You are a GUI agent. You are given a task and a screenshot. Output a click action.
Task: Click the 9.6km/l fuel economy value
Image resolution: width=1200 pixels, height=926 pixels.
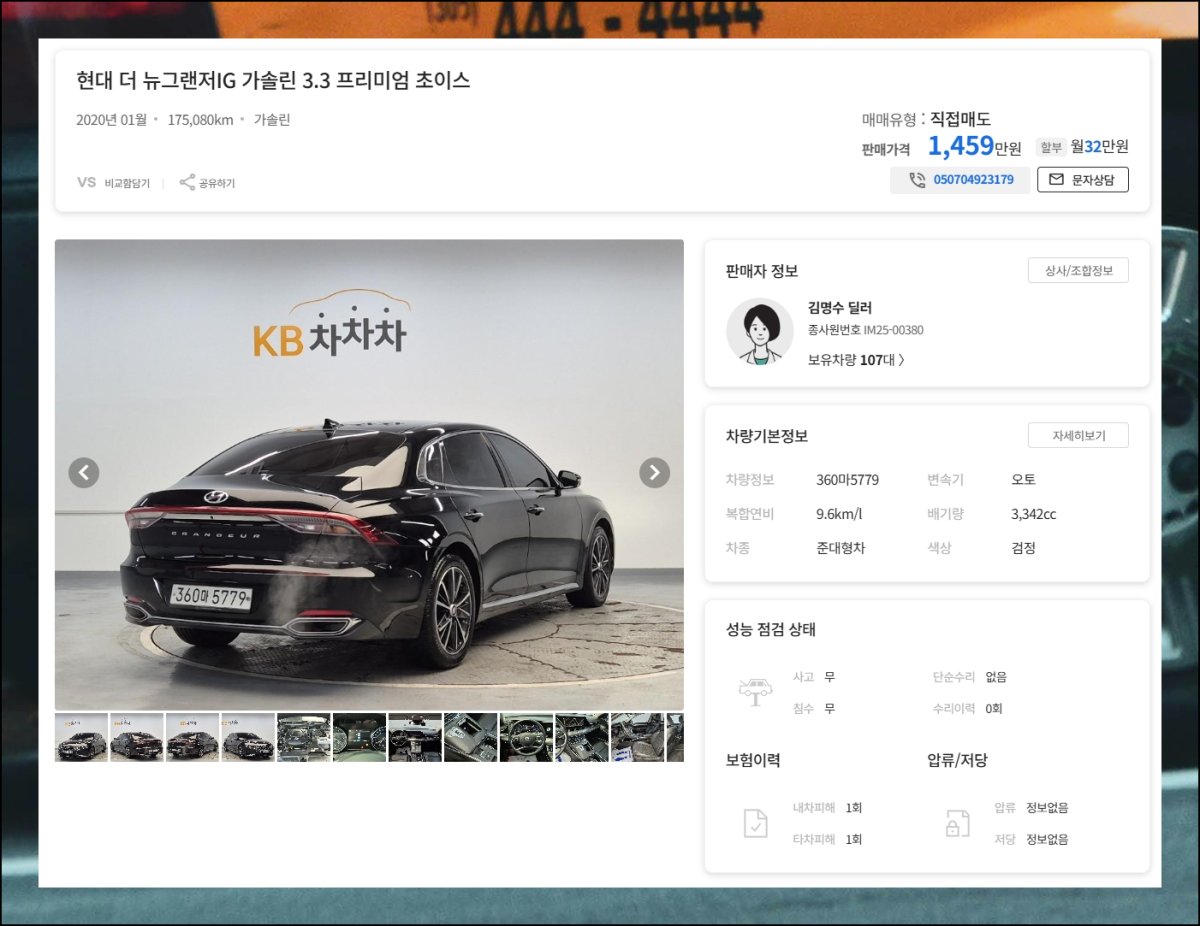click(x=839, y=514)
